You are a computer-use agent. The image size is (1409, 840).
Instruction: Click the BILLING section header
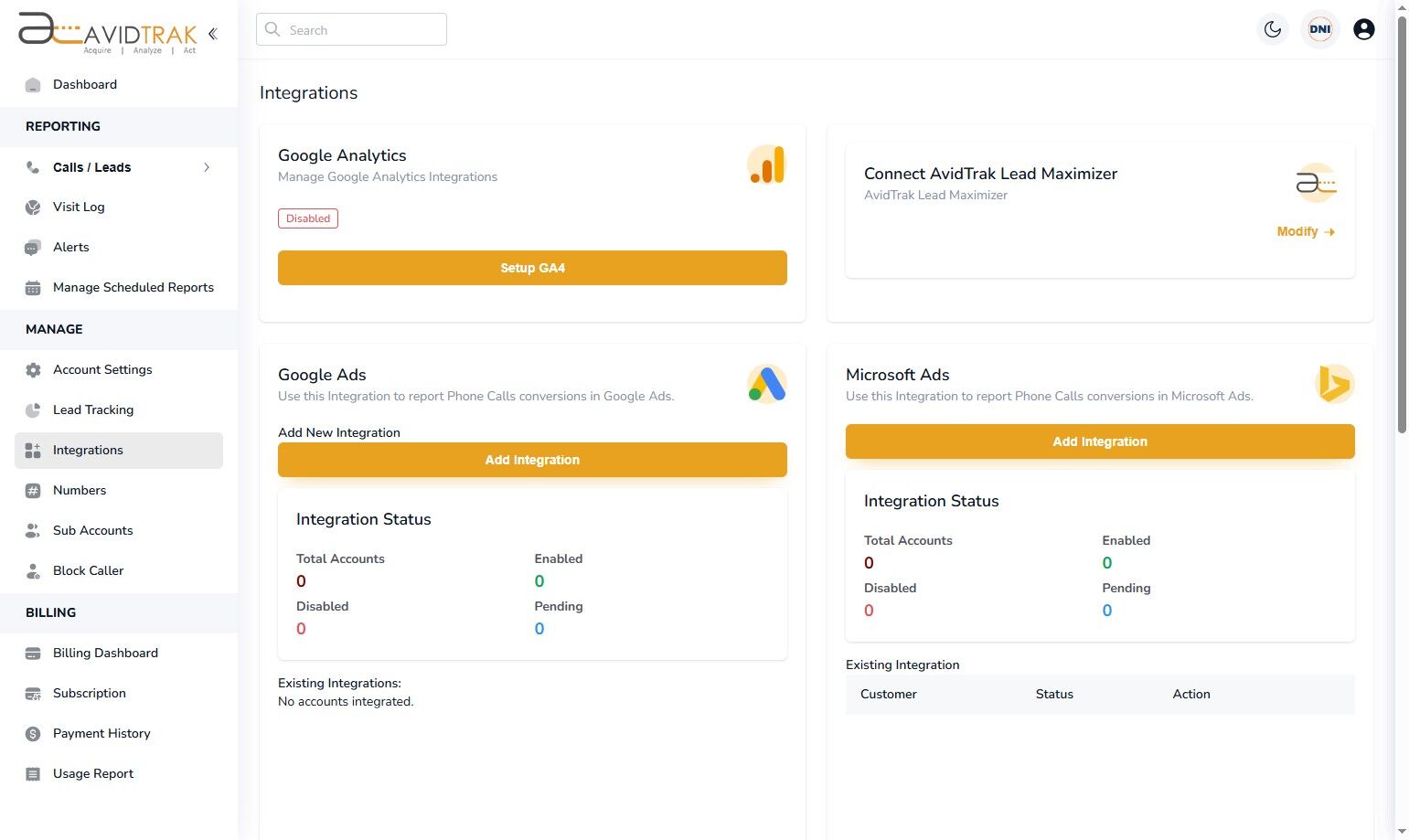coord(50,613)
